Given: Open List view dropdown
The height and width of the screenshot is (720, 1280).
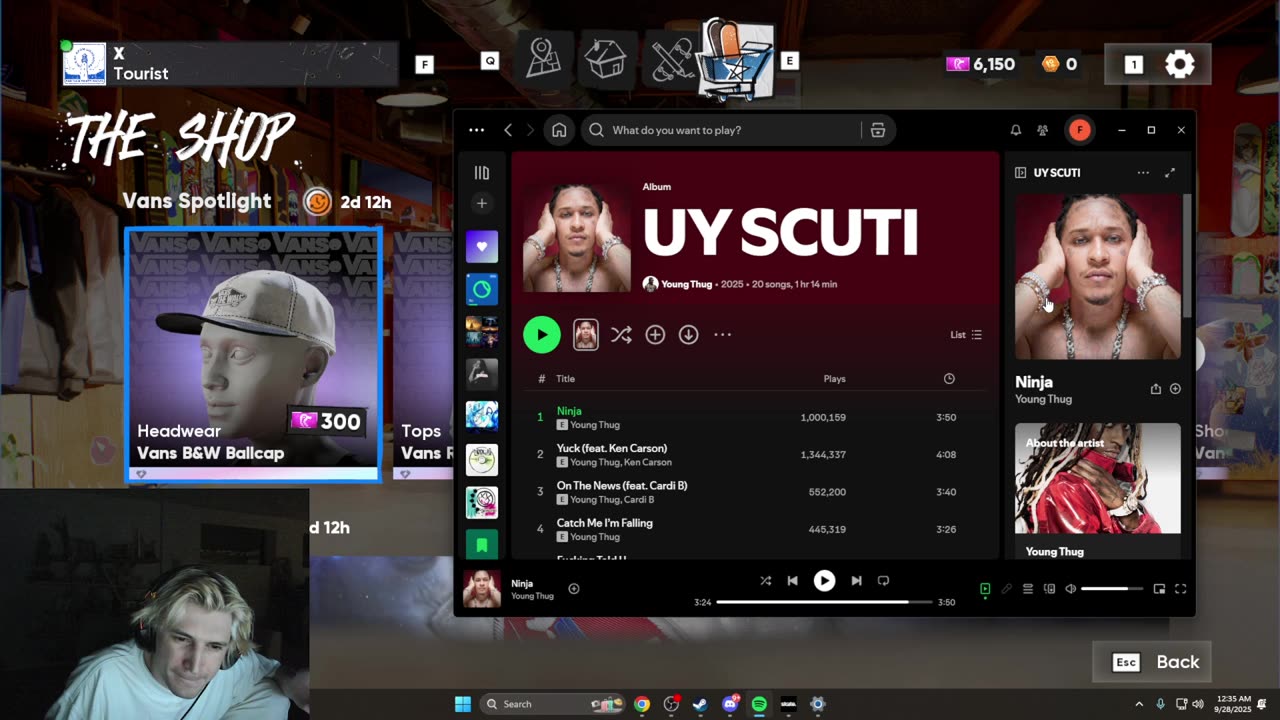Looking at the screenshot, I should (966, 335).
